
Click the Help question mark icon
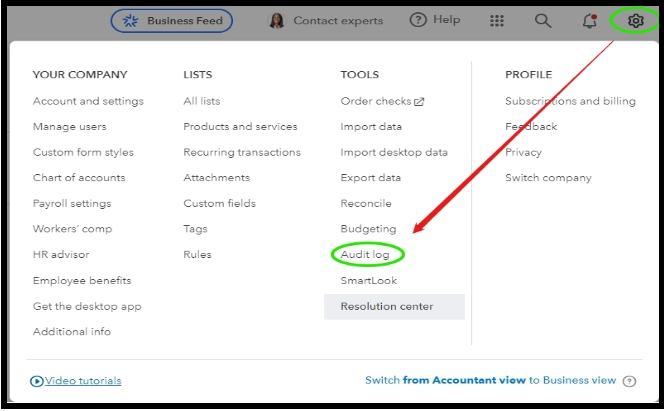[418, 20]
